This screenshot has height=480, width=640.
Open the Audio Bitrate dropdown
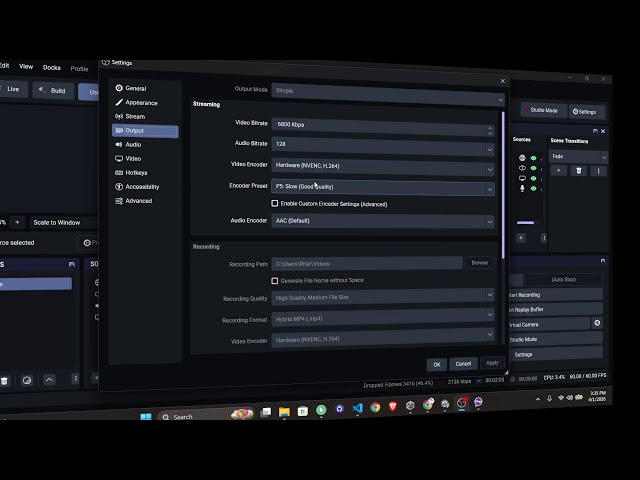[x=383, y=146]
